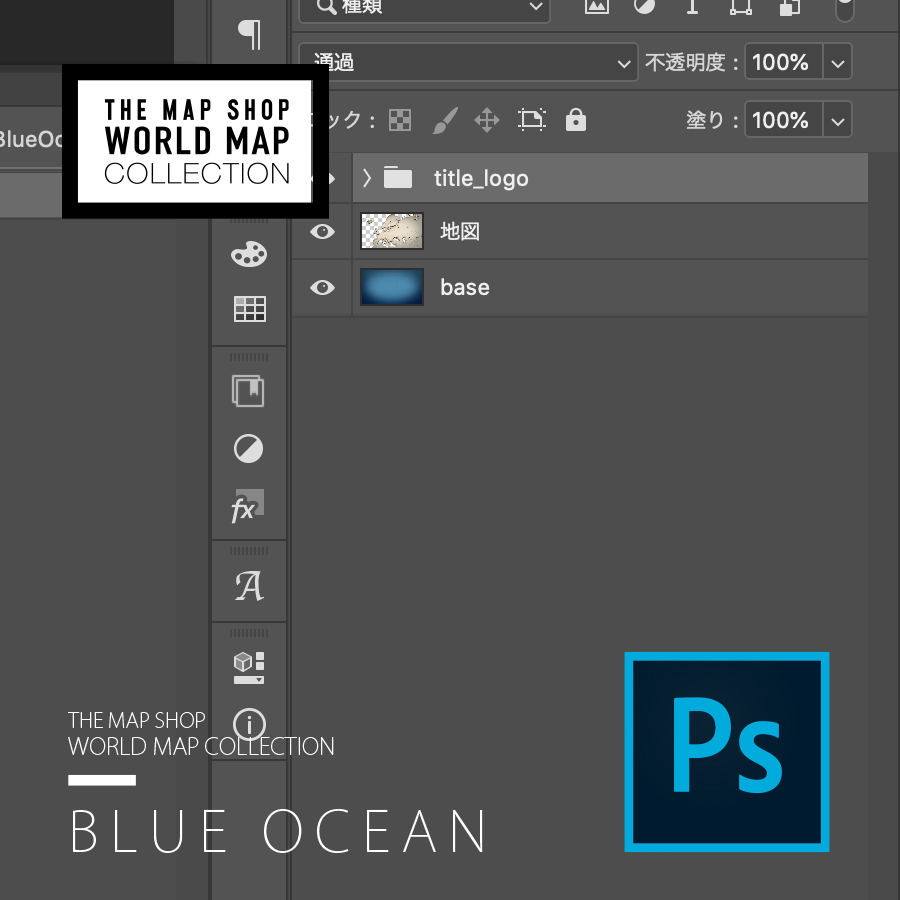900x900 pixels.
Task: Select the 地図 layer name
Action: point(460,231)
